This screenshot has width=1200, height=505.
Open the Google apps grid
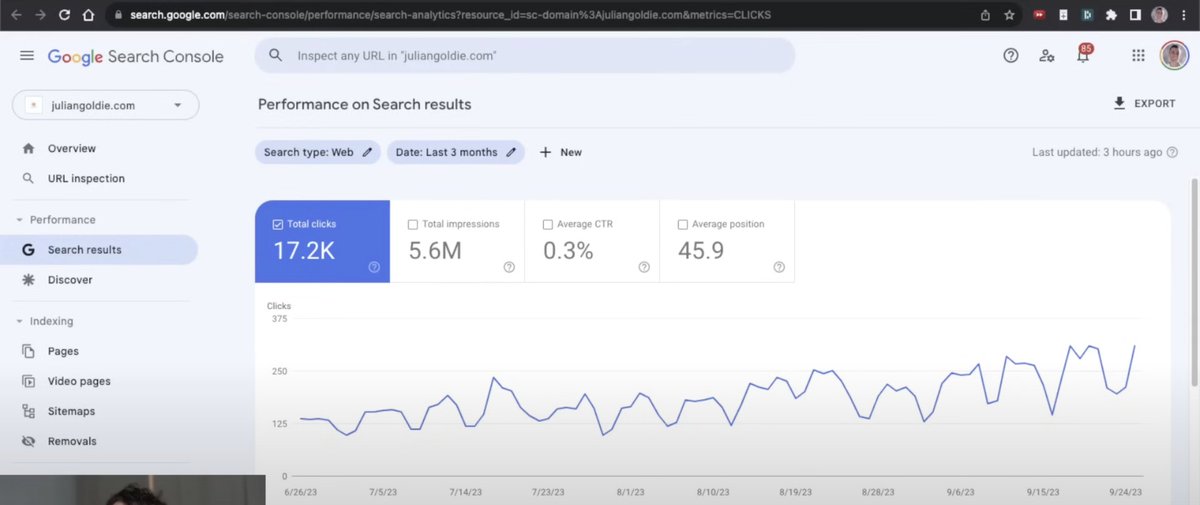(1138, 56)
